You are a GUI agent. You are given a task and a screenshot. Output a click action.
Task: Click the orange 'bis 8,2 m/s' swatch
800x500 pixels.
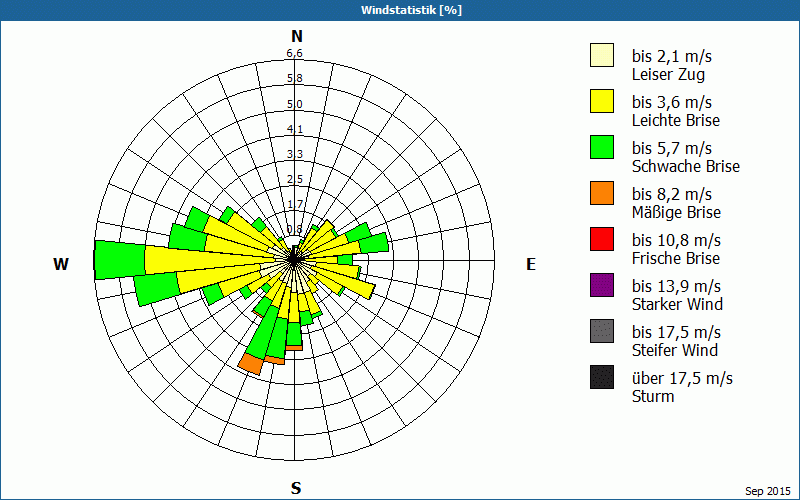602,193
